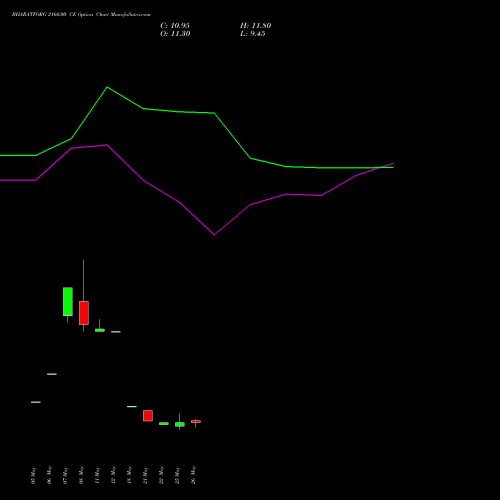500x500 pixels.
Task: Click the high value "H: 11.80"
Action: click(x=256, y=26)
